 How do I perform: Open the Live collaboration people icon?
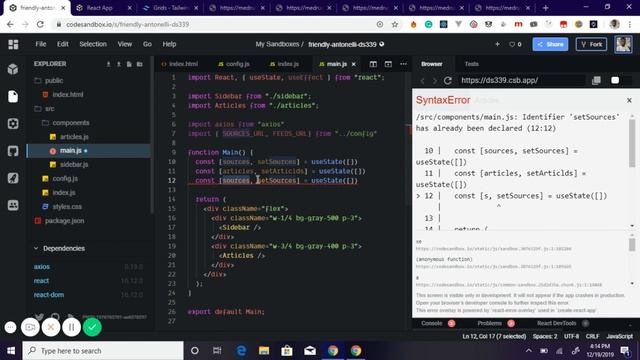click(x=13, y=205)
